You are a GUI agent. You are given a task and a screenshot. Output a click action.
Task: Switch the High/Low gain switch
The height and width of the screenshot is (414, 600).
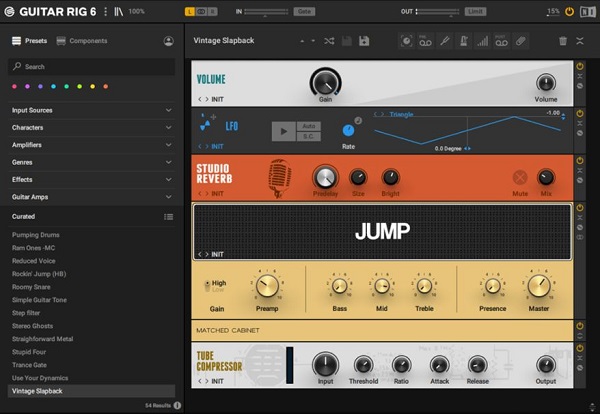[x=207, y=286]
